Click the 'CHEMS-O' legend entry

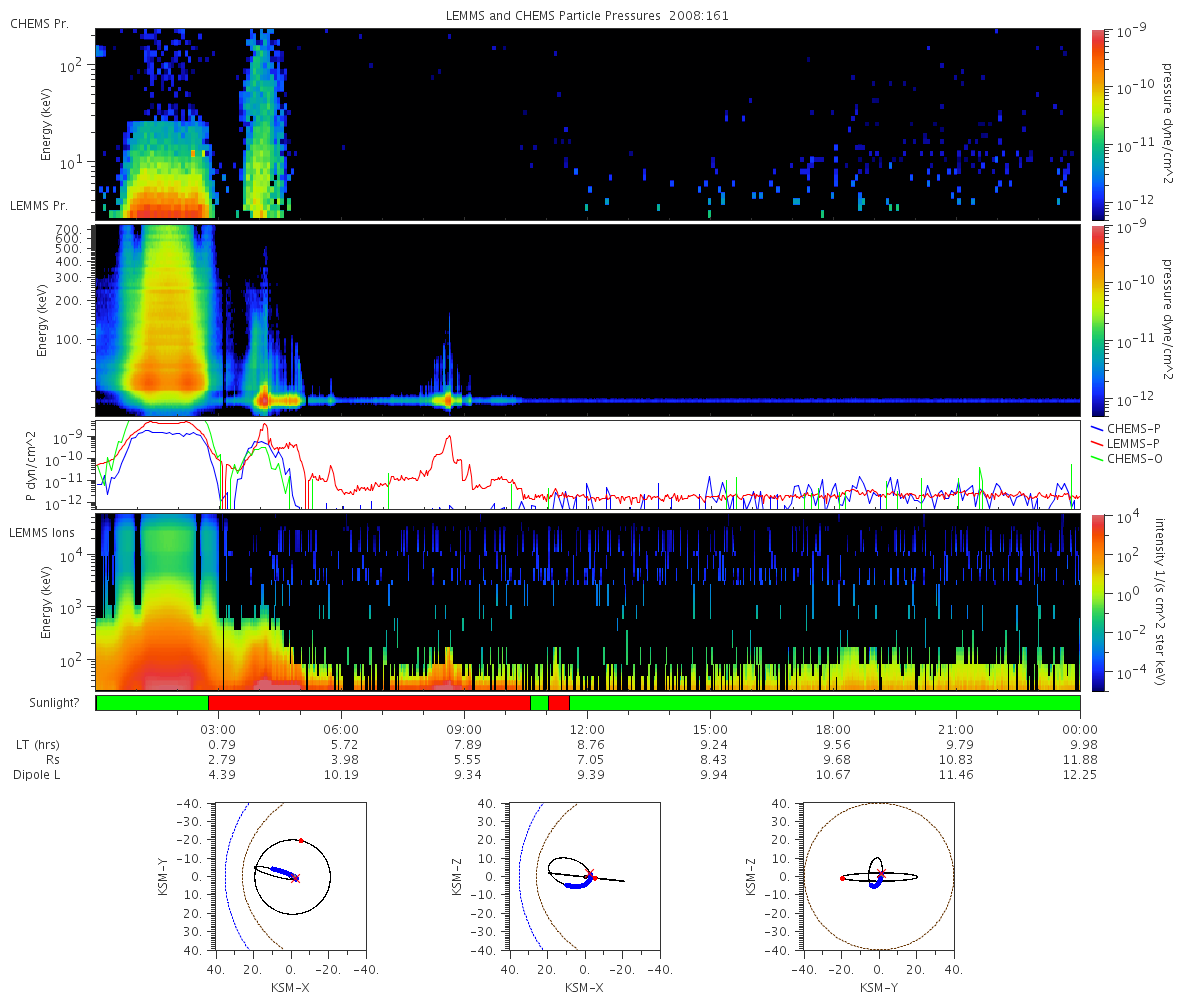pos(1134,458)
